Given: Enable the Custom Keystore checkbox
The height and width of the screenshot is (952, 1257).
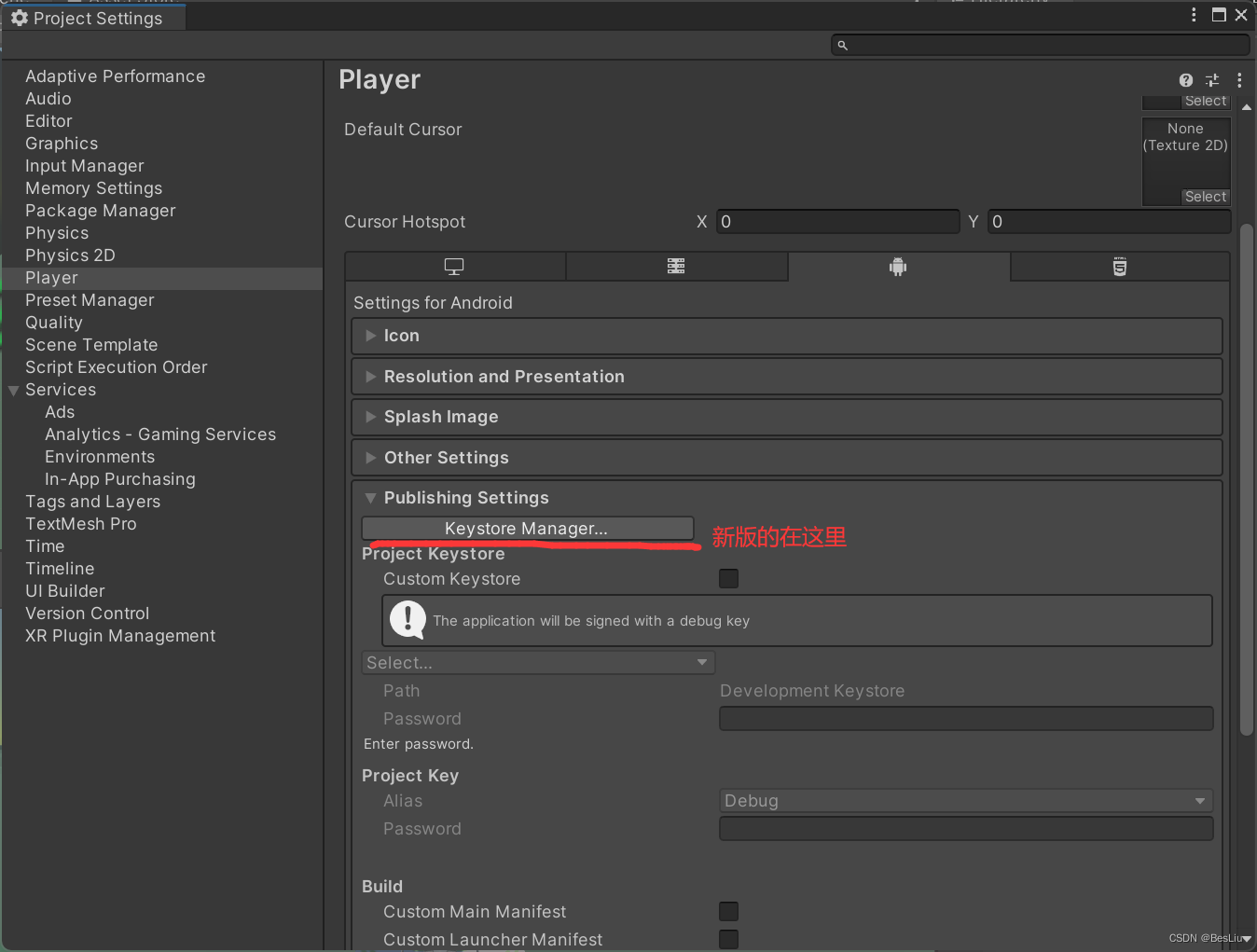Looking at the screenshot, I should click(728, 578).
